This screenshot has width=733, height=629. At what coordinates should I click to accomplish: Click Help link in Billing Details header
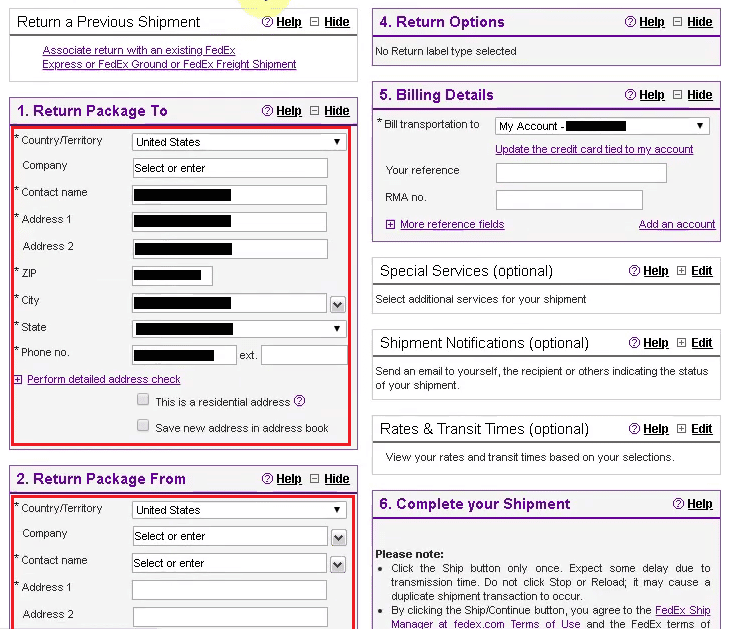pyautogui.click(x=652, y=95)
